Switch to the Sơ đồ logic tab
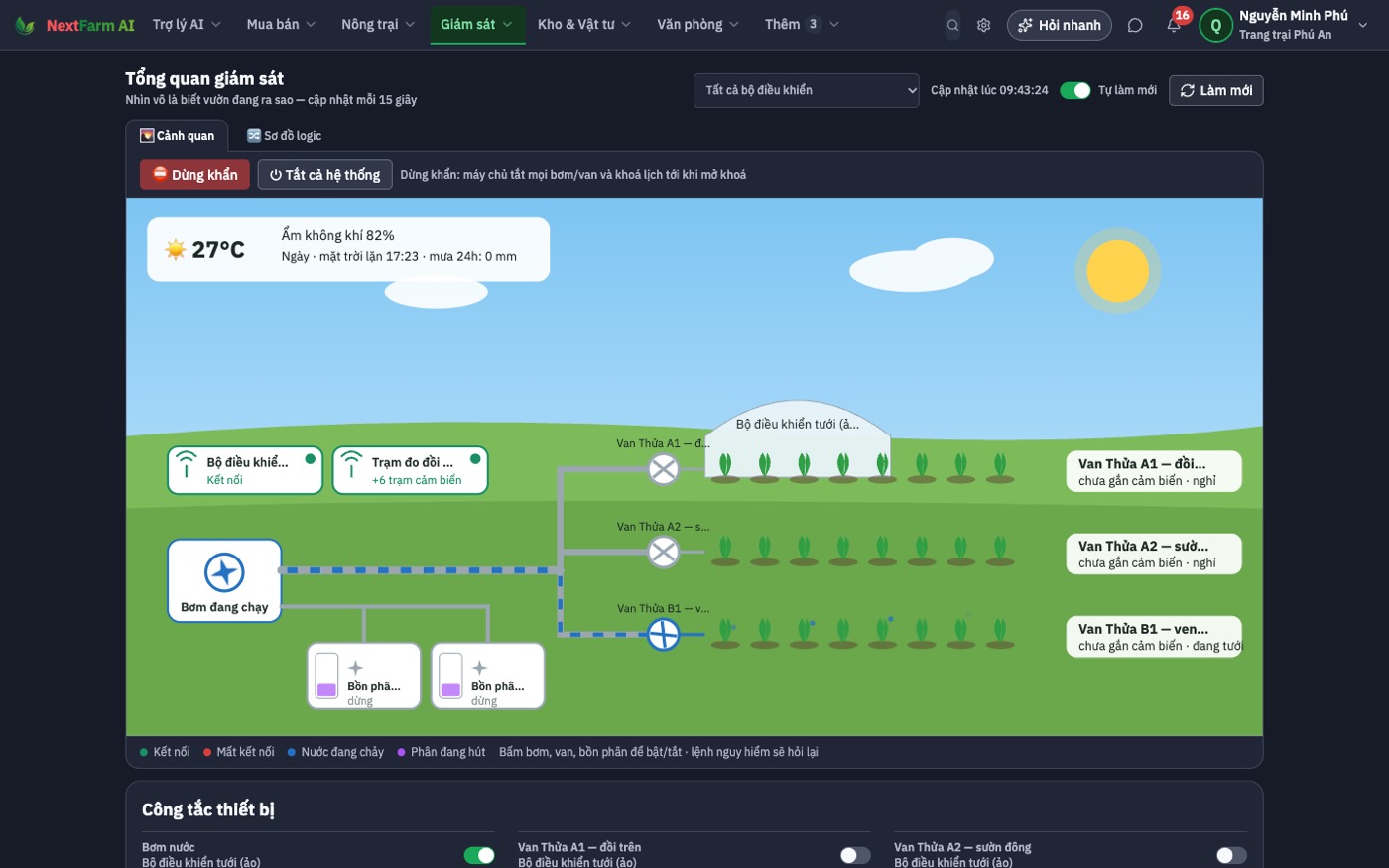1389x868 pixels. click(284, 135)
